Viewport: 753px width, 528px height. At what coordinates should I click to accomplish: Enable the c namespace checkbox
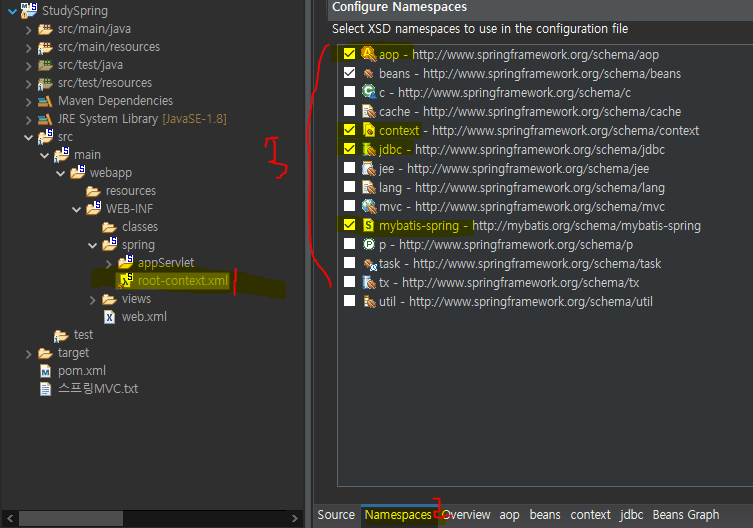click(349, 91)
